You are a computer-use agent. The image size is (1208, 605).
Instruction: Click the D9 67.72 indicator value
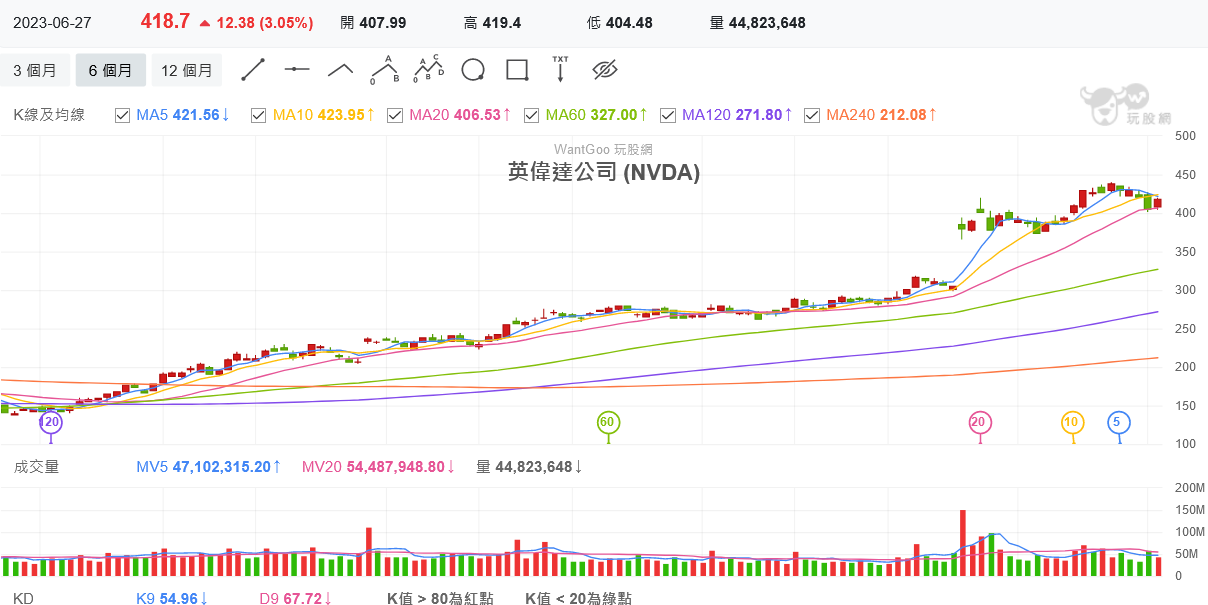(x=296, y=599)
